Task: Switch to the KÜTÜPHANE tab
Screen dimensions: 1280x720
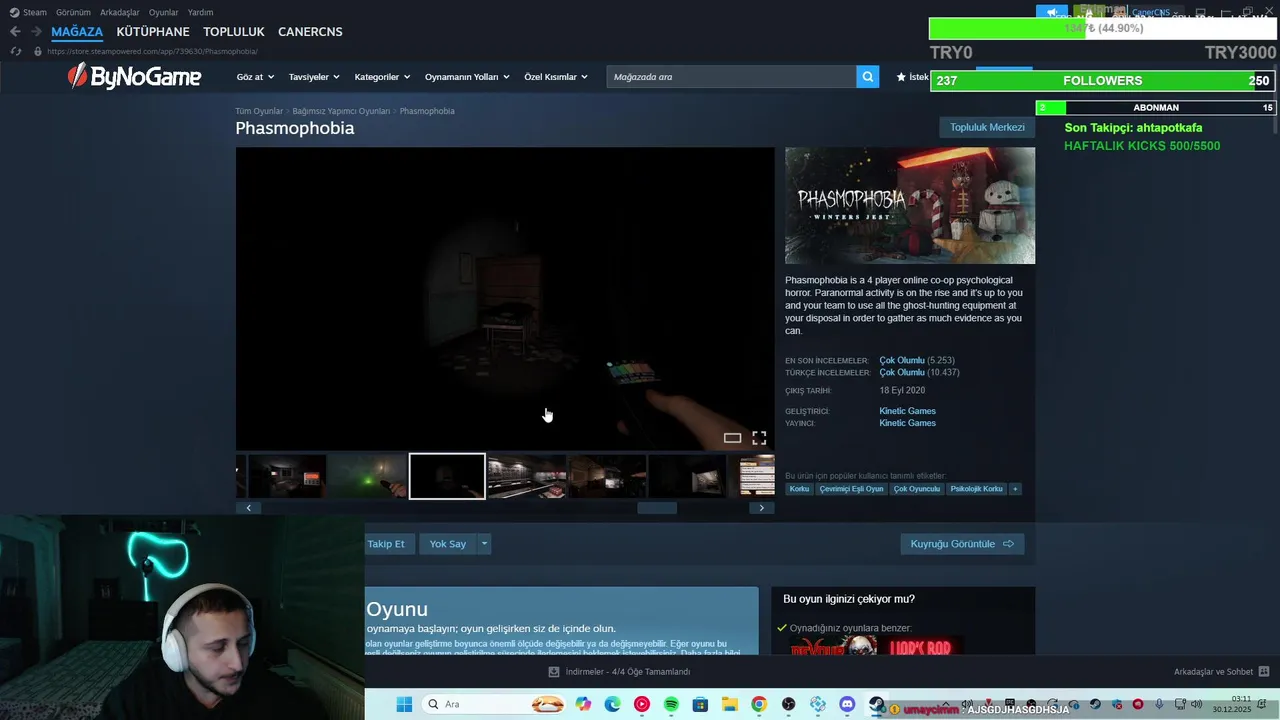Action: click(x=153, y=32)
